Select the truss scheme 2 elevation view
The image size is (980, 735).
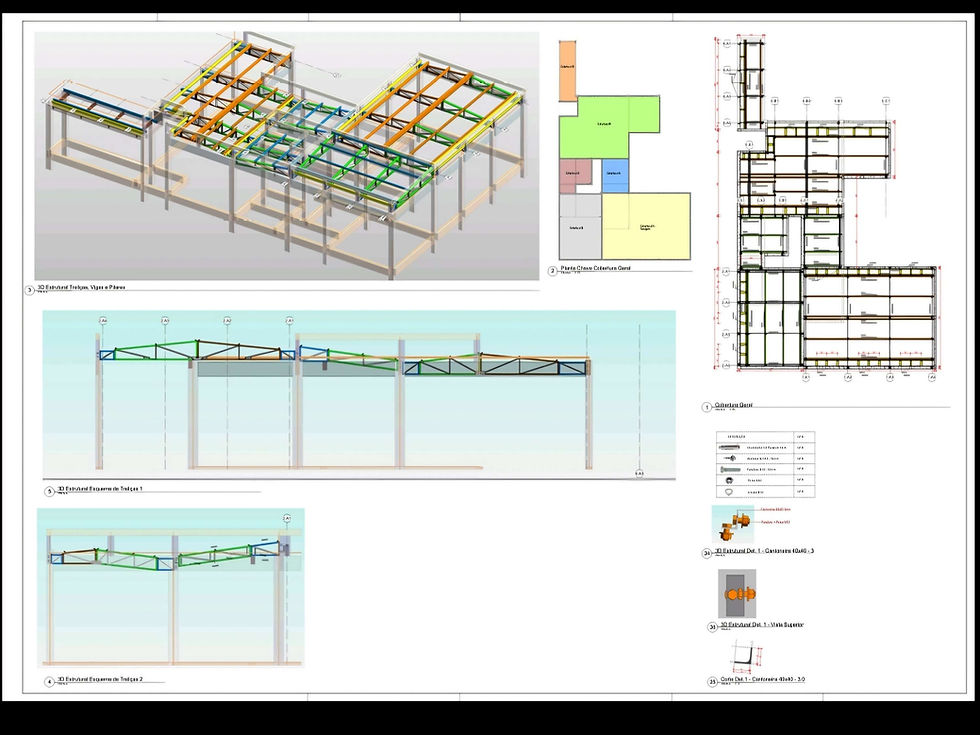(171, 588)
